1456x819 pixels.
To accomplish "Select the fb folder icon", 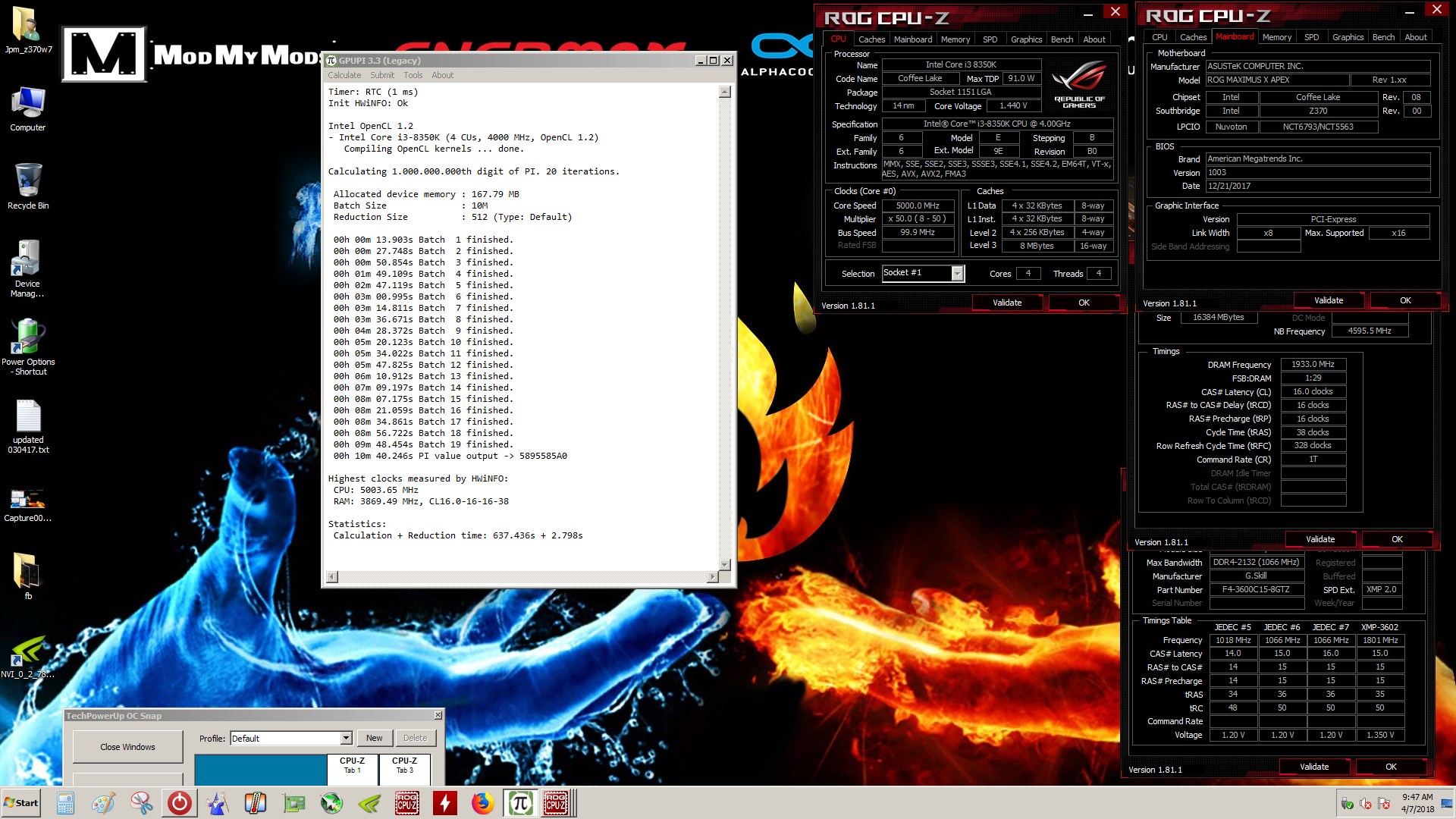I will pyautogui.click(x=28, y=575).
